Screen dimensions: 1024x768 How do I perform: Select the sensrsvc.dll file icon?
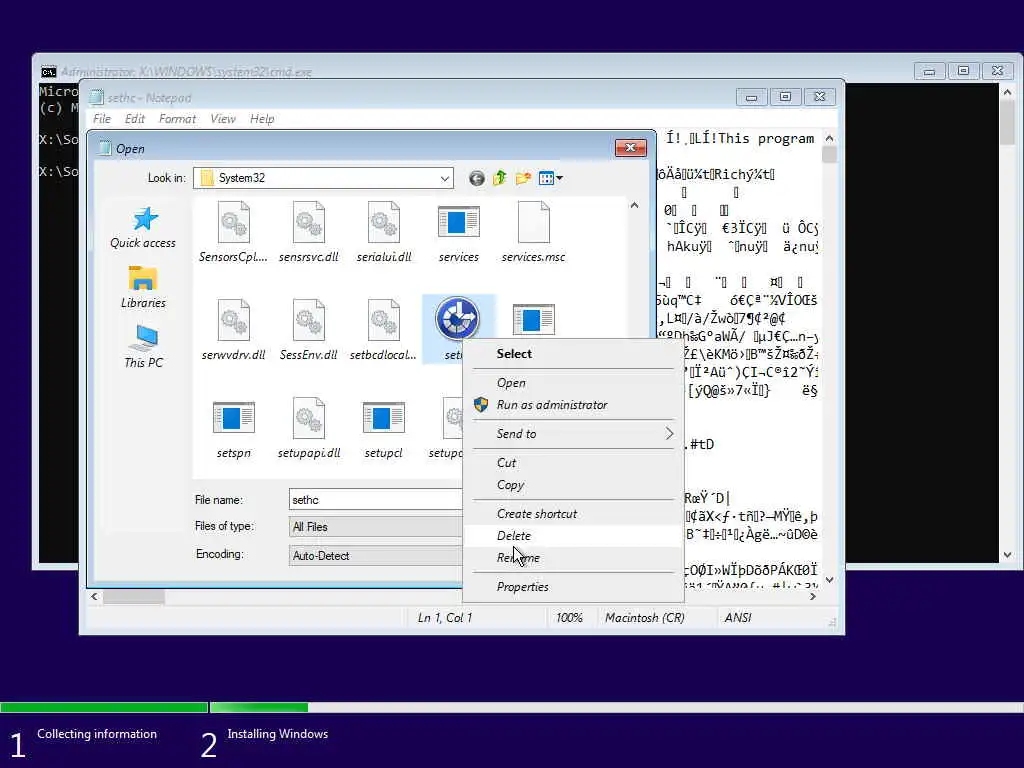308,223
